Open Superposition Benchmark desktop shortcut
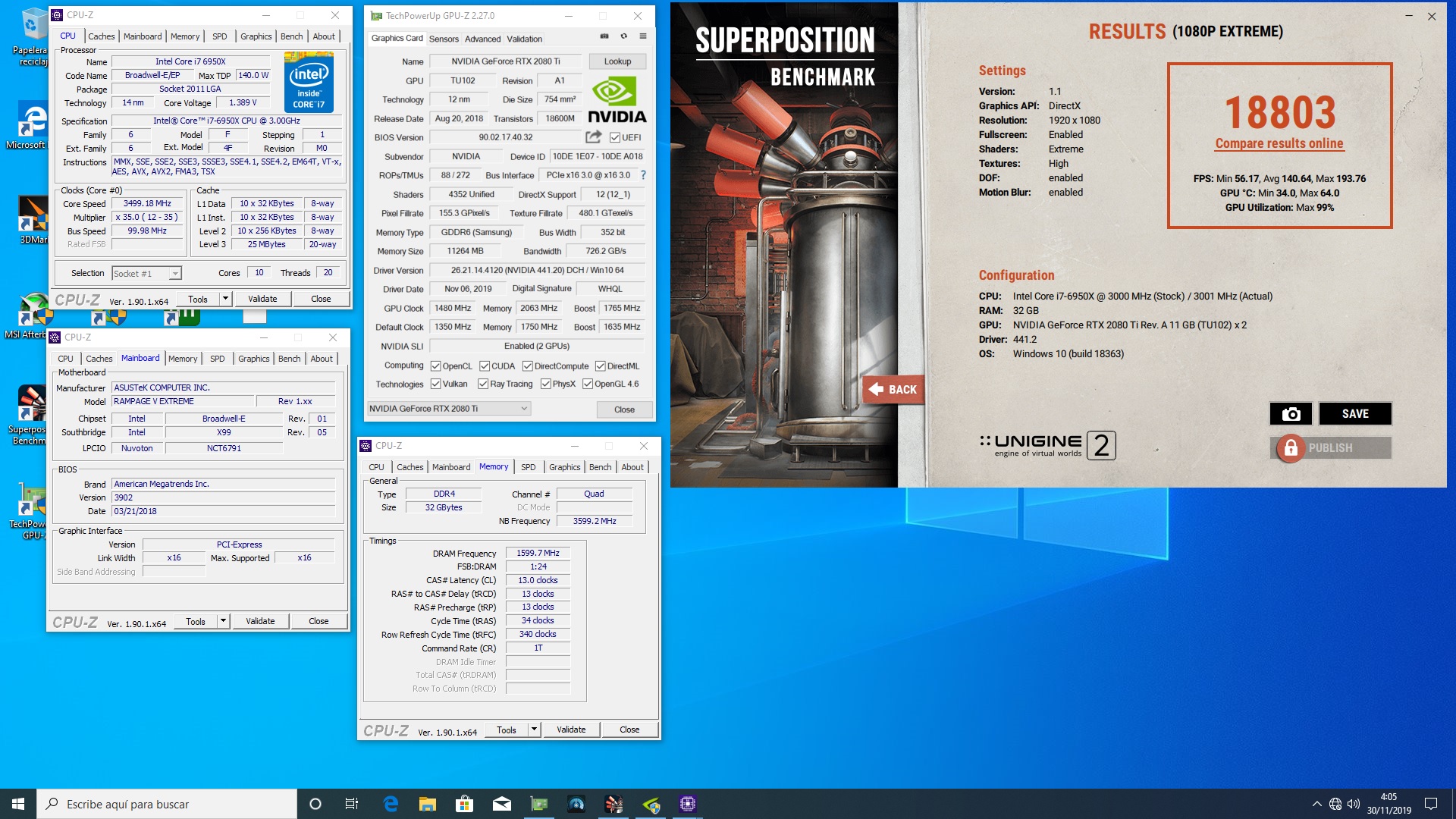 pos(30,414)
